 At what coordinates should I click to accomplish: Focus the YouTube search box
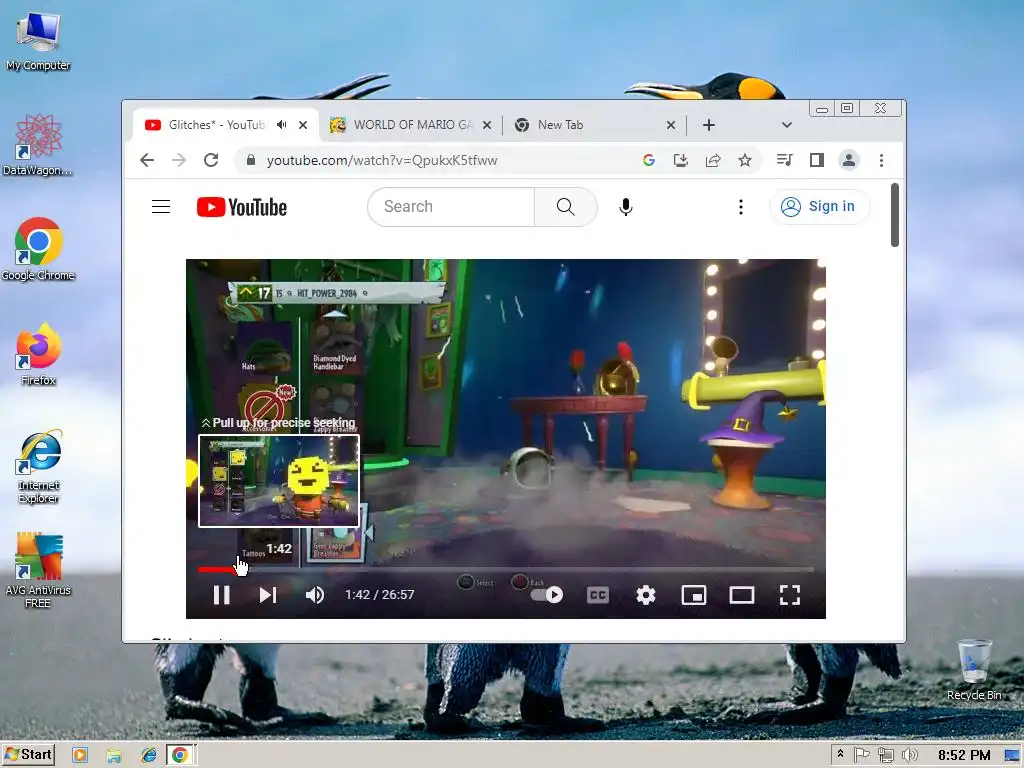451,207
